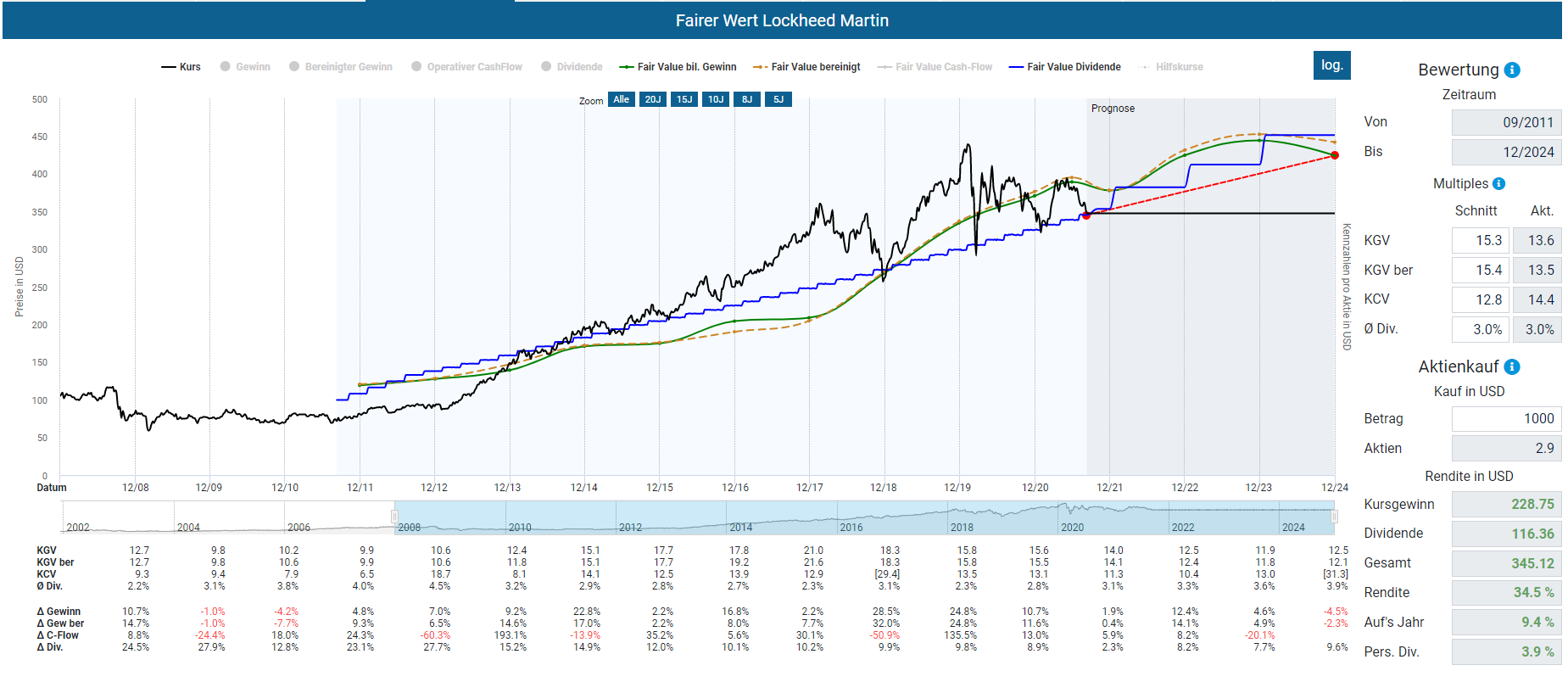1568x682 pixels.
Task: Enable Bereinigter Gewinn legend entry
Action: coord(341,67)
